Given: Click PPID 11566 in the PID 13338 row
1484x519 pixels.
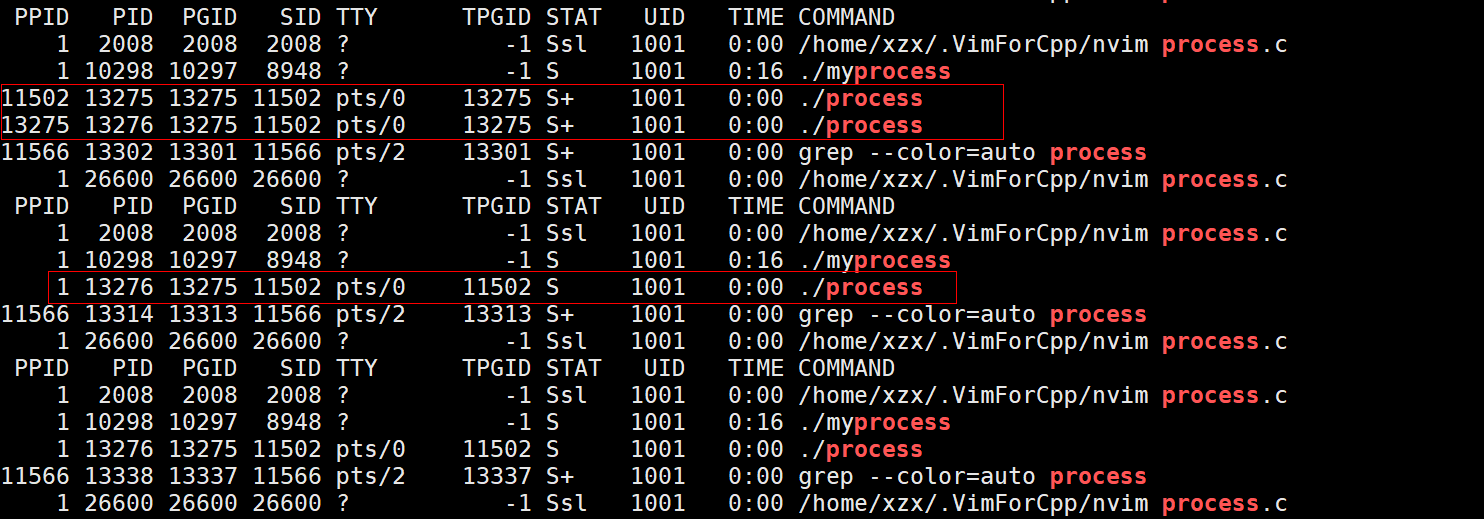Looking at the screenshot, I should pos(35,476).
